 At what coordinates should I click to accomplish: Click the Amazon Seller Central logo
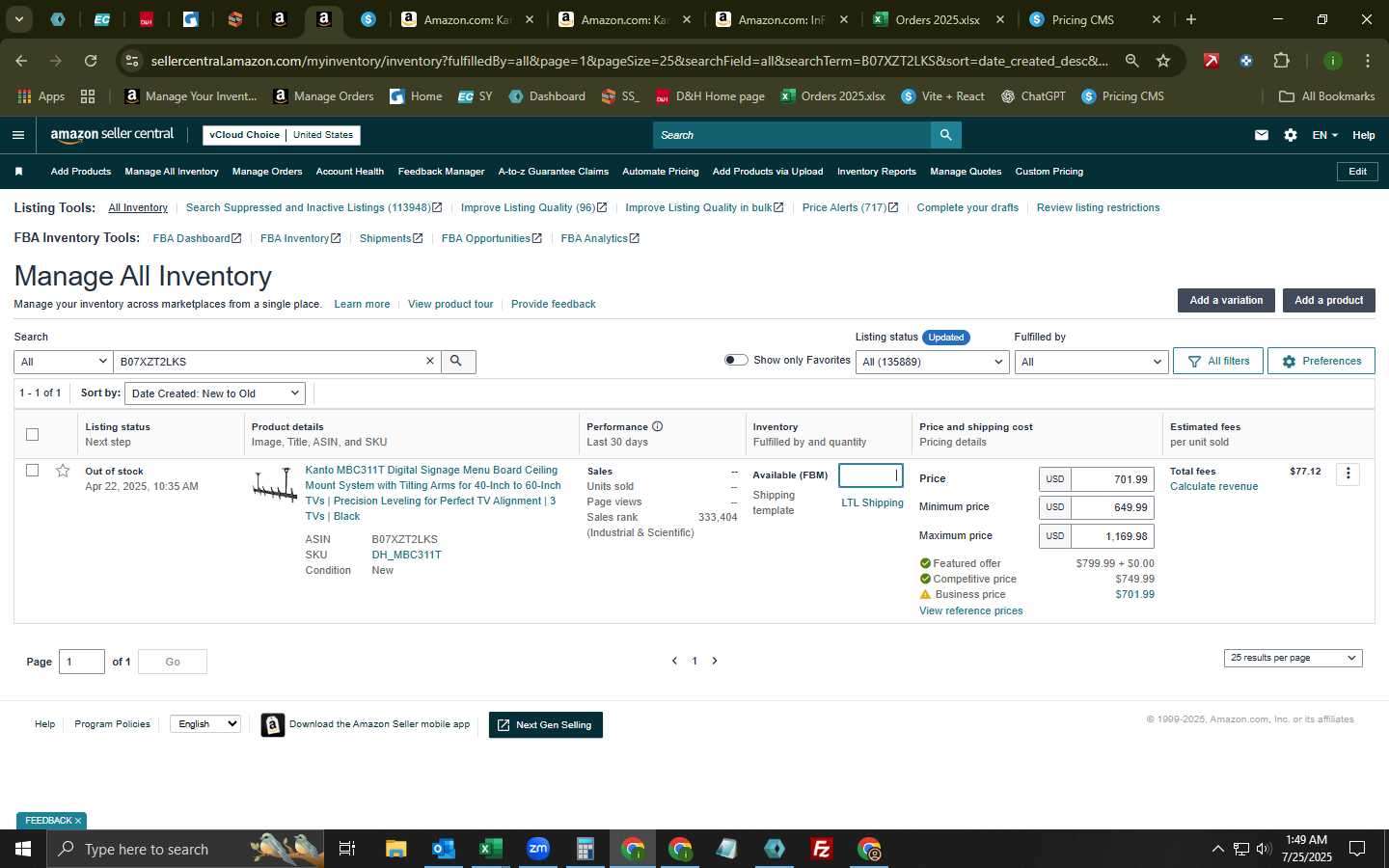point(112,135)
